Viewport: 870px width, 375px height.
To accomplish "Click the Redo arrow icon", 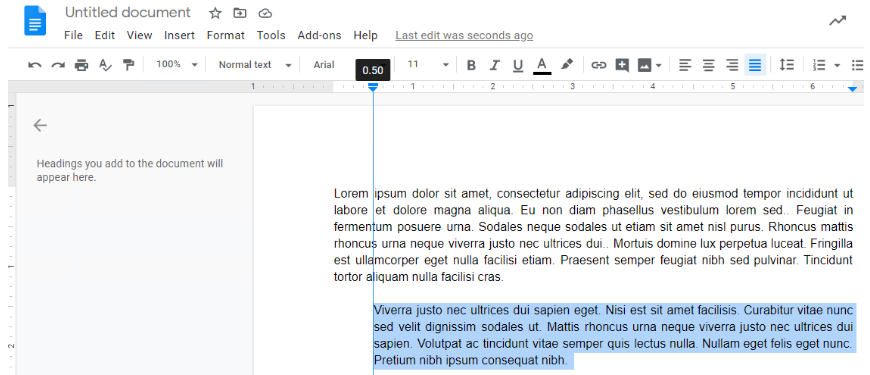I will point(58,65).
